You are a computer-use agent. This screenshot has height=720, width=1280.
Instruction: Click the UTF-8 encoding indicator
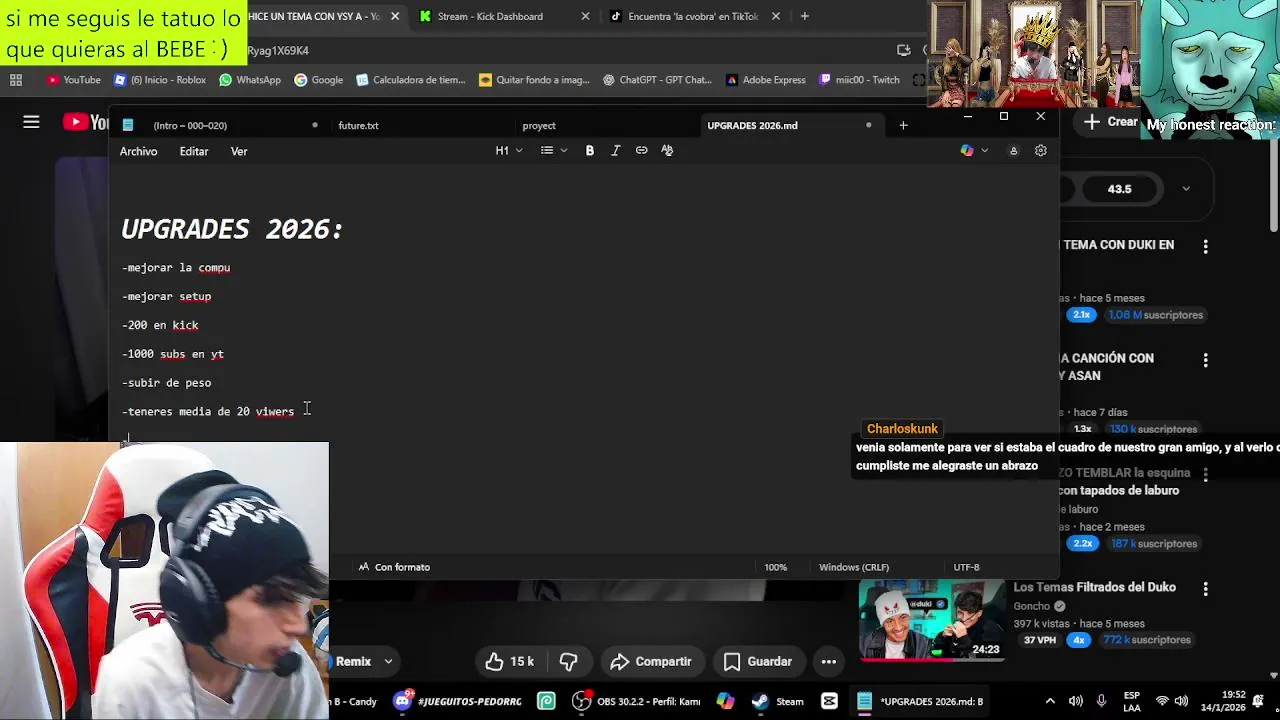tap(966, 567)
